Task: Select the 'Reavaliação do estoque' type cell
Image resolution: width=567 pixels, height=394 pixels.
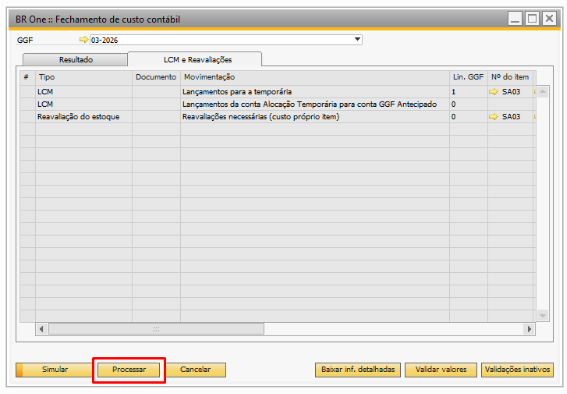Action: 84,117
